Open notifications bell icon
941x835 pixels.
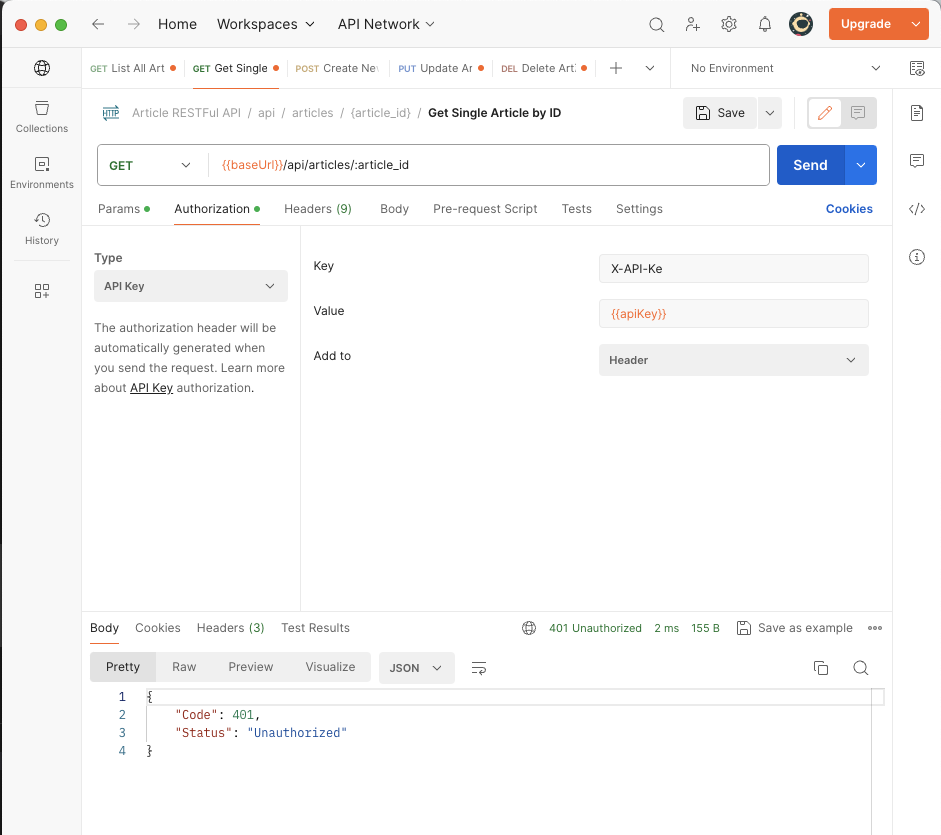765,25
